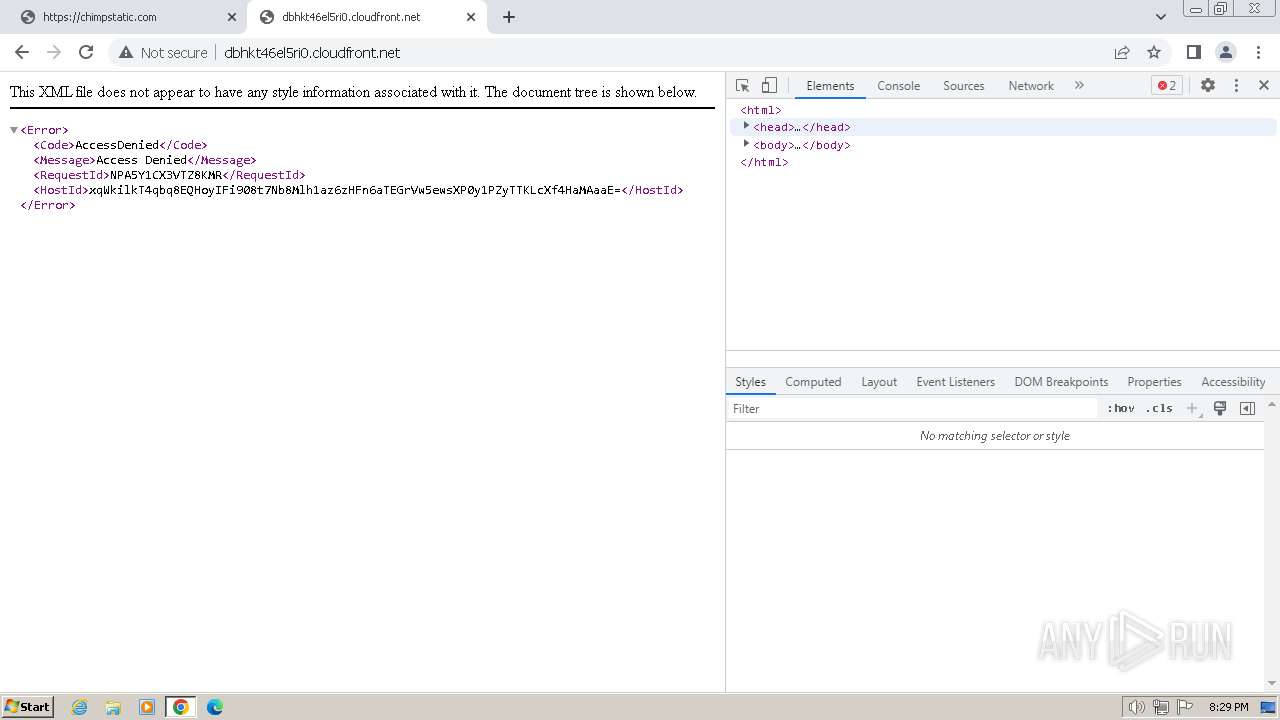The width and height of the screenshot is (1280, 720).
Task: Click the Not secure site info indicator
Action: point(164,53)
